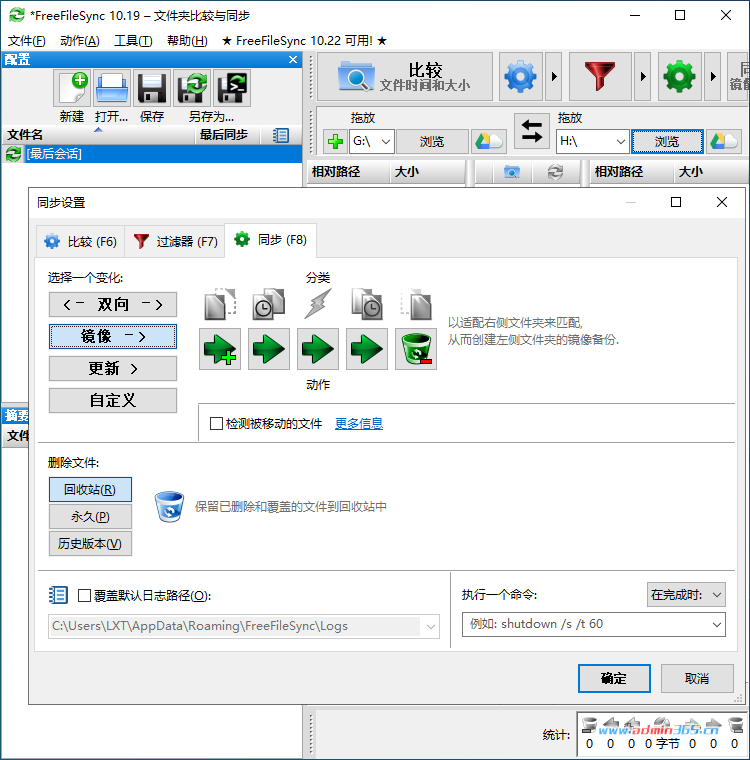Click right side 浏览 button
750x760 pixels.
(668, 142)
